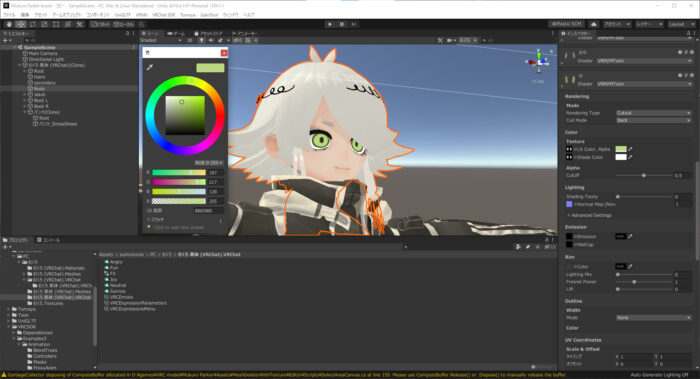Toggle scene lighting with the lightbulb icon
Screen dimensions: 700x379
(201, 40)
